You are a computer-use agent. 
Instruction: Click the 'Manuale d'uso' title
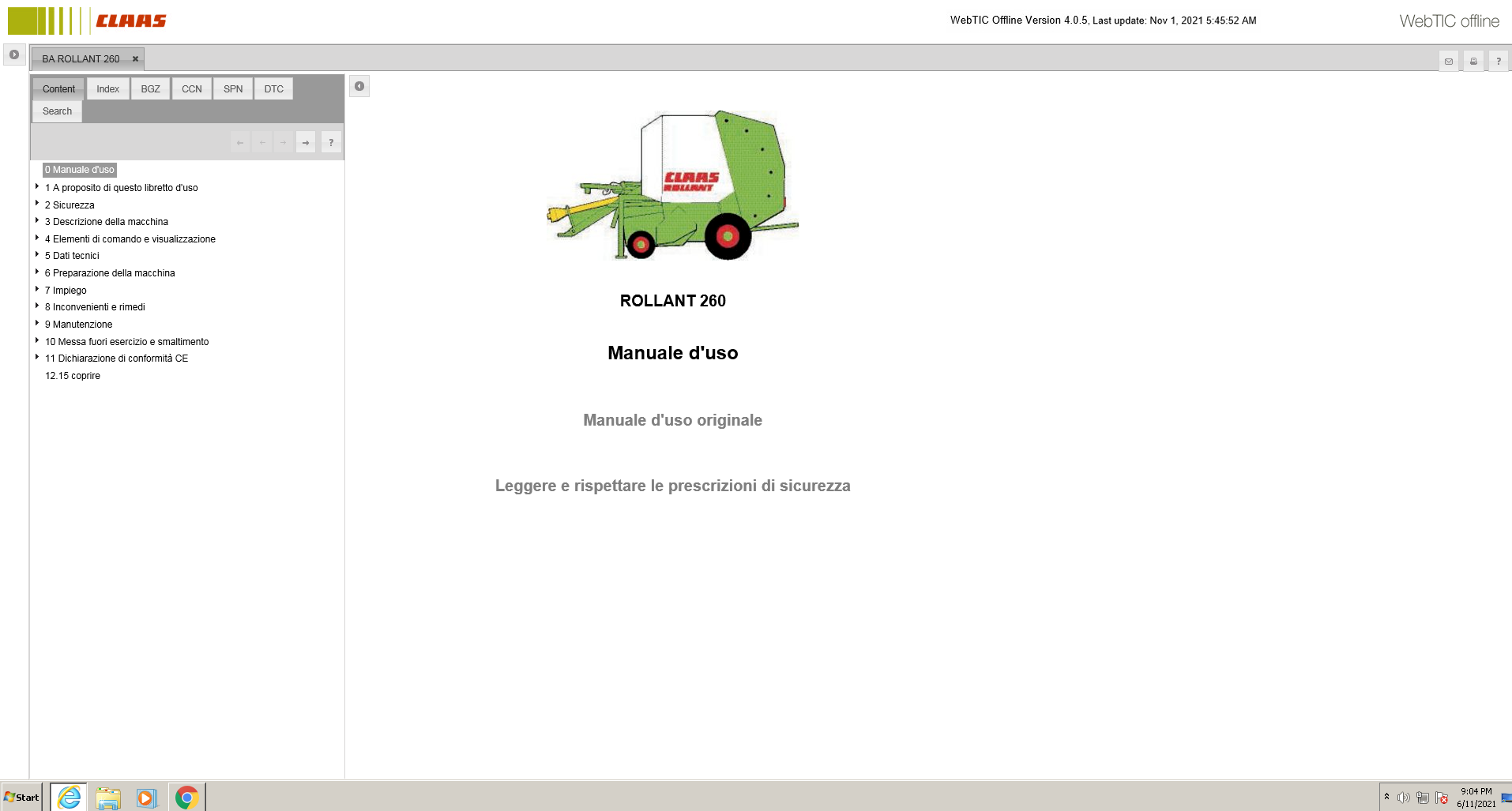click(673, 353)
